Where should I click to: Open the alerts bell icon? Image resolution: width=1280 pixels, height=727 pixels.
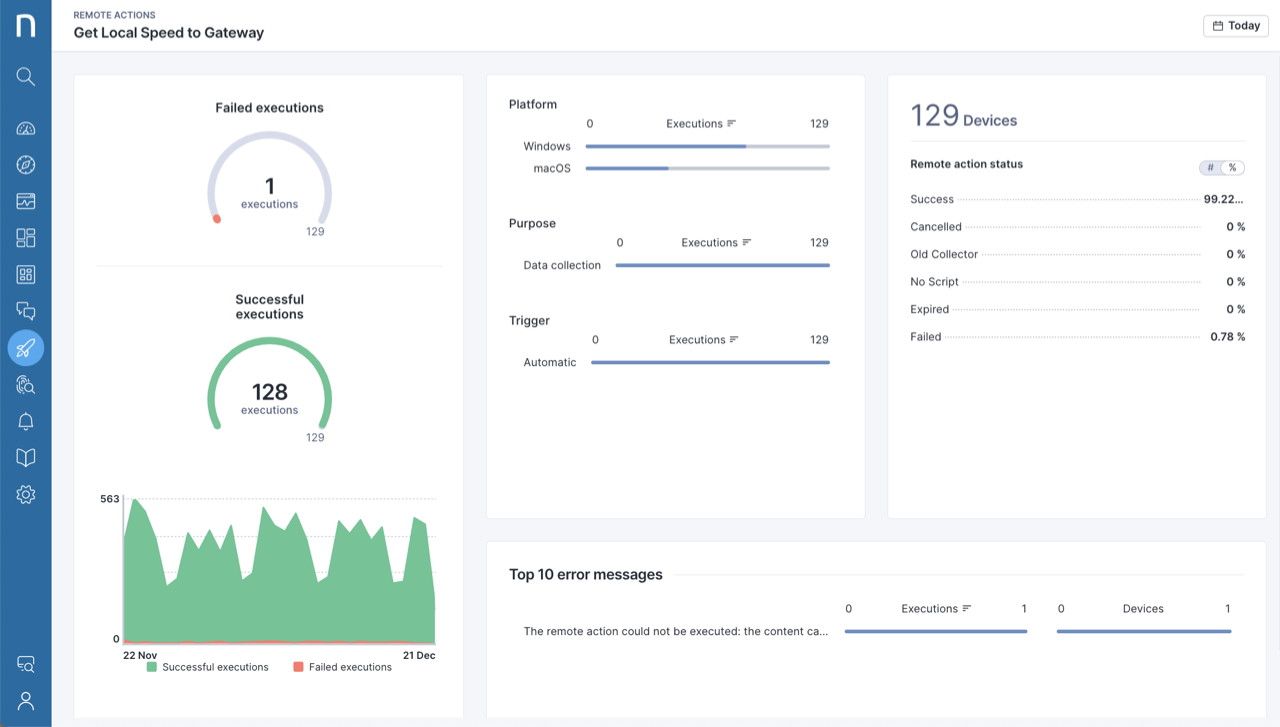(x=26, y=420)
